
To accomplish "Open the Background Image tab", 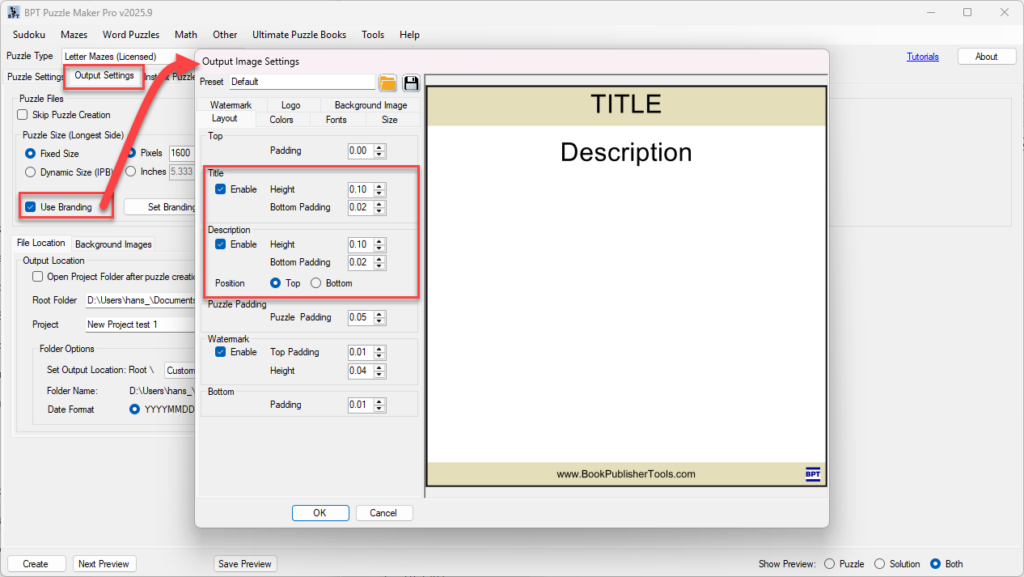I will (370, 105).
